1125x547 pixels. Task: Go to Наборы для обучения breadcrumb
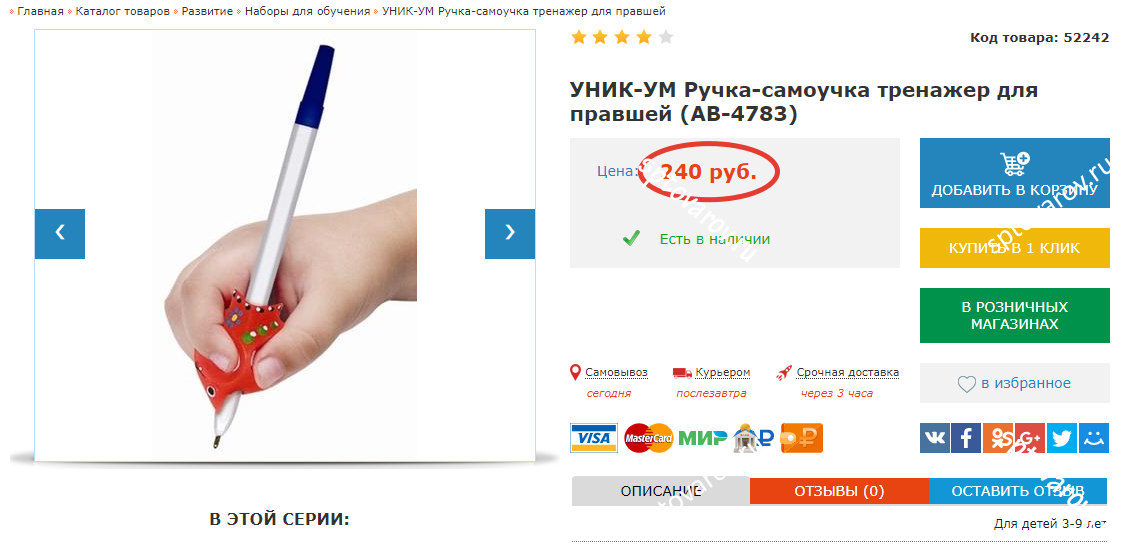pyautogui.click(x=308, y=11)
